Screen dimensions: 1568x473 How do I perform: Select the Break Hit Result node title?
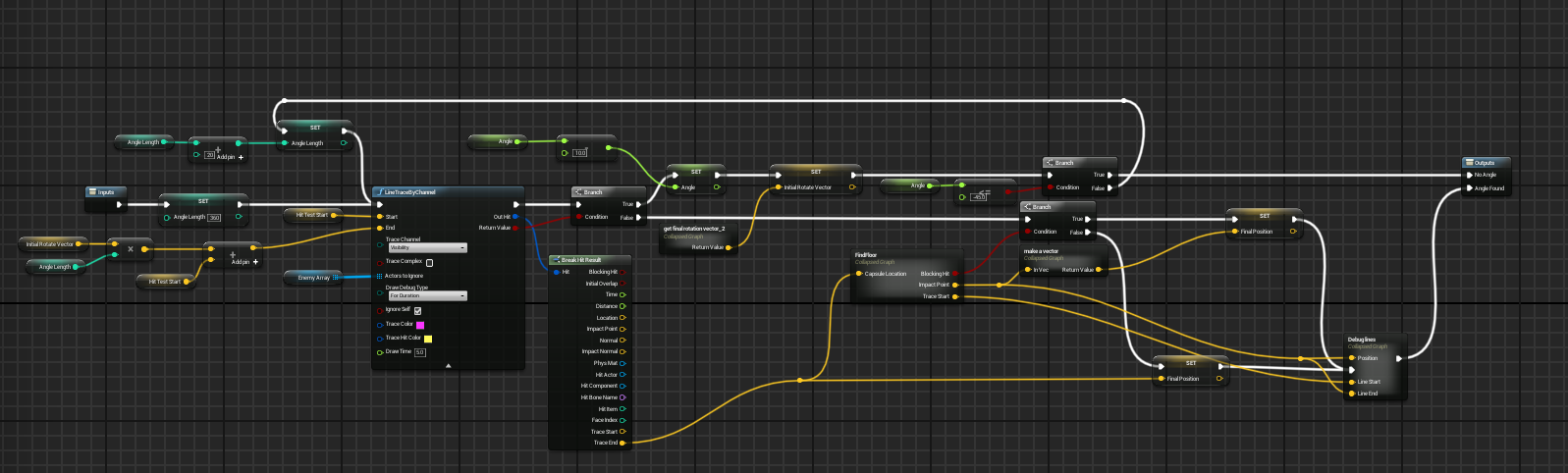pyautogui.click(x=581, y=260)
